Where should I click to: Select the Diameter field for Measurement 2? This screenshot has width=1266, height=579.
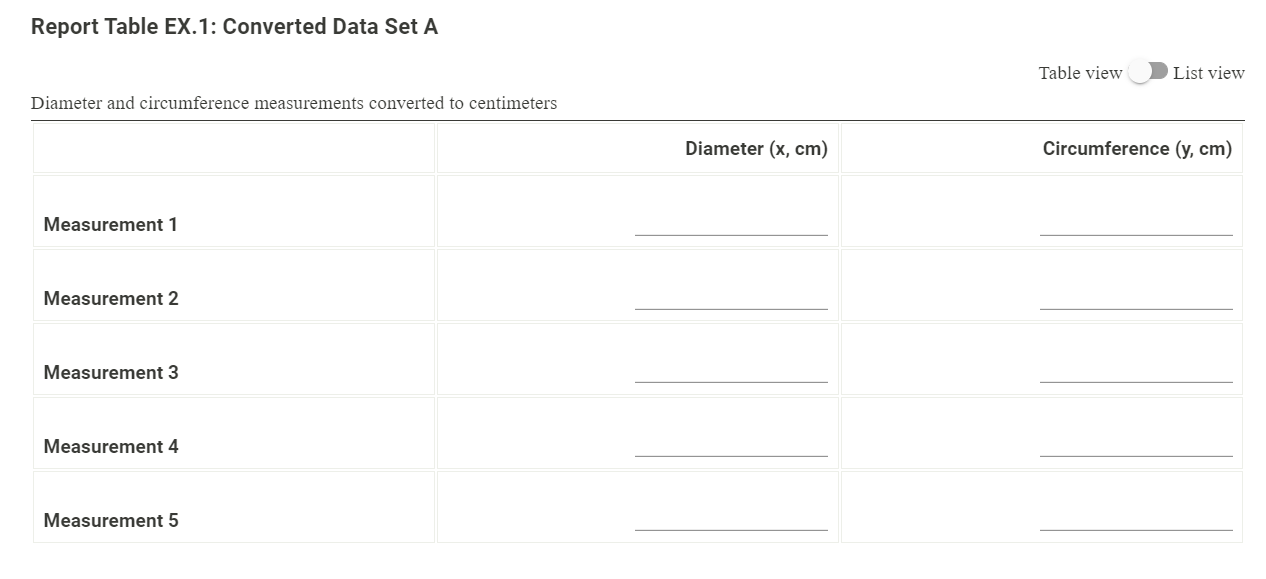(x=730, y=302)
